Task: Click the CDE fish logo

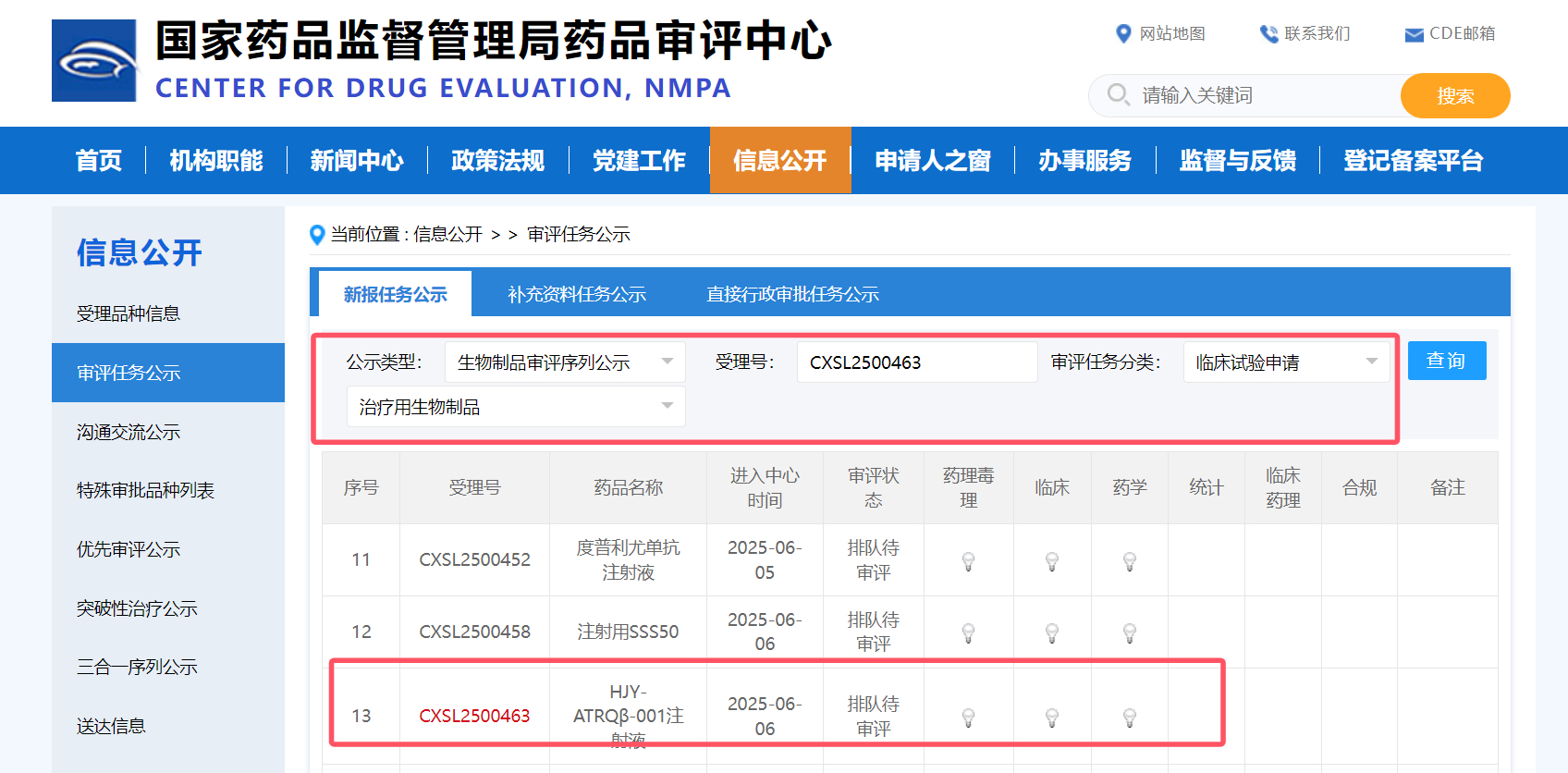Action: pyautogui.click(x=94, y=61)
